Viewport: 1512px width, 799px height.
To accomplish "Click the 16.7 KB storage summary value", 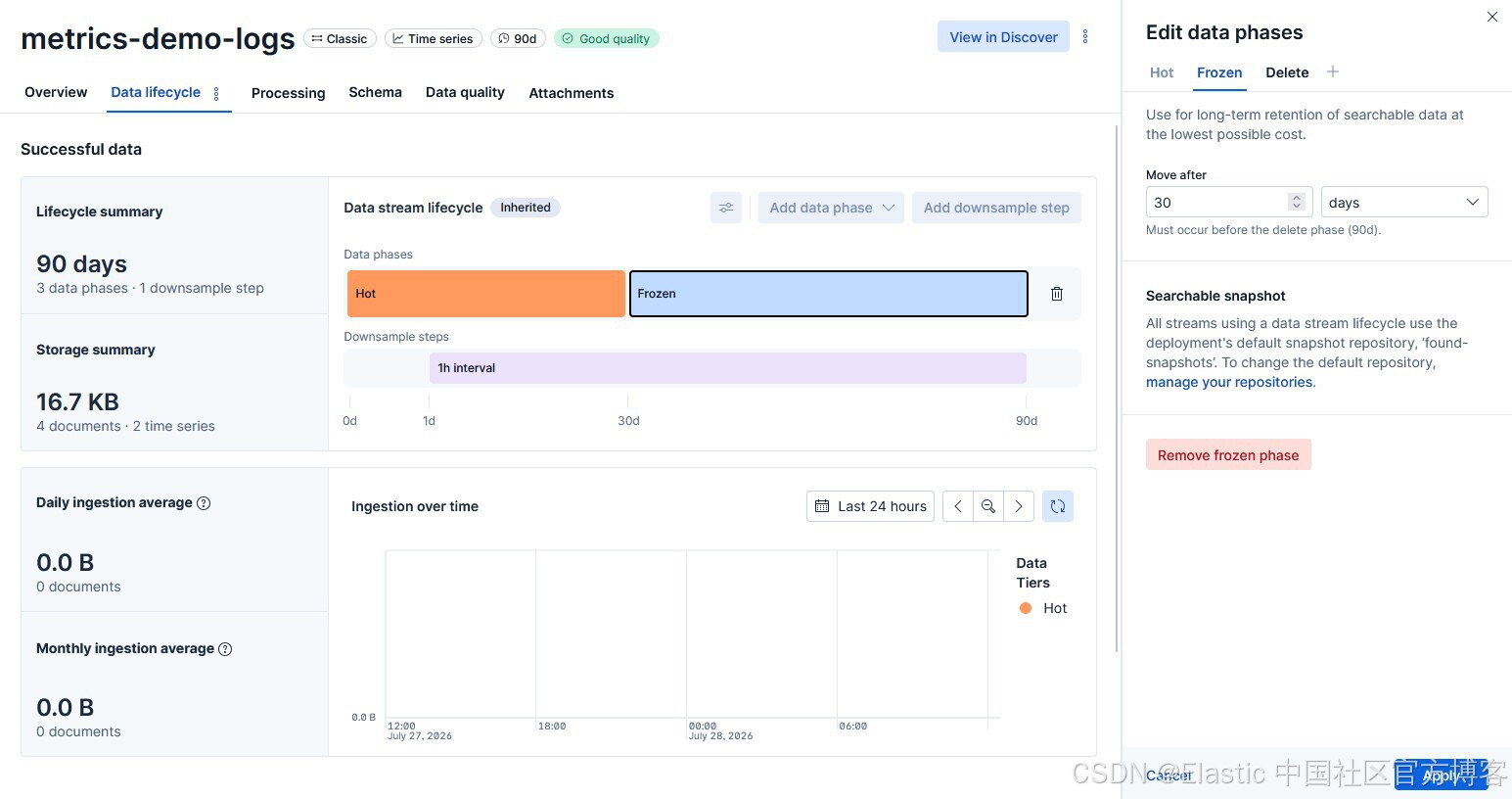I will [x=78, y=401].
